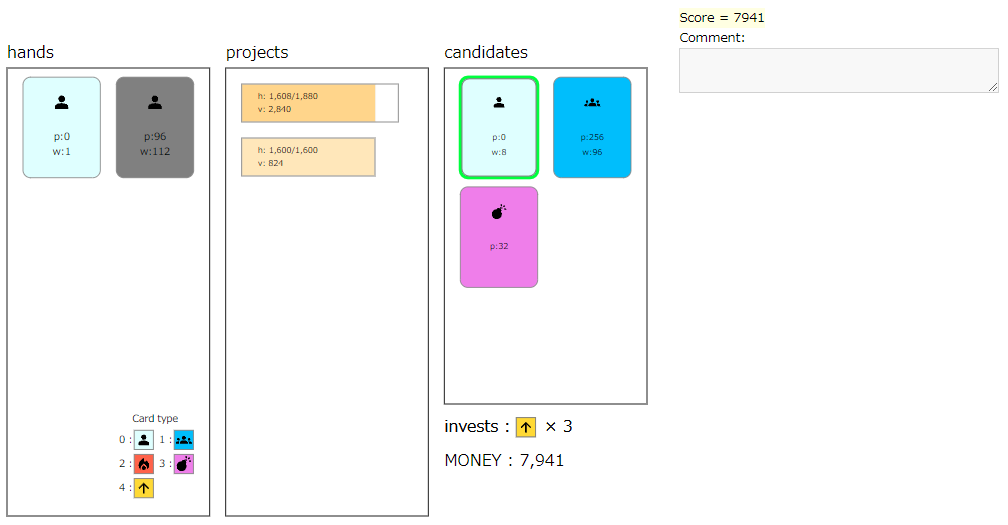Click the completed project bar 1,600/1,600

coord(309,157)
